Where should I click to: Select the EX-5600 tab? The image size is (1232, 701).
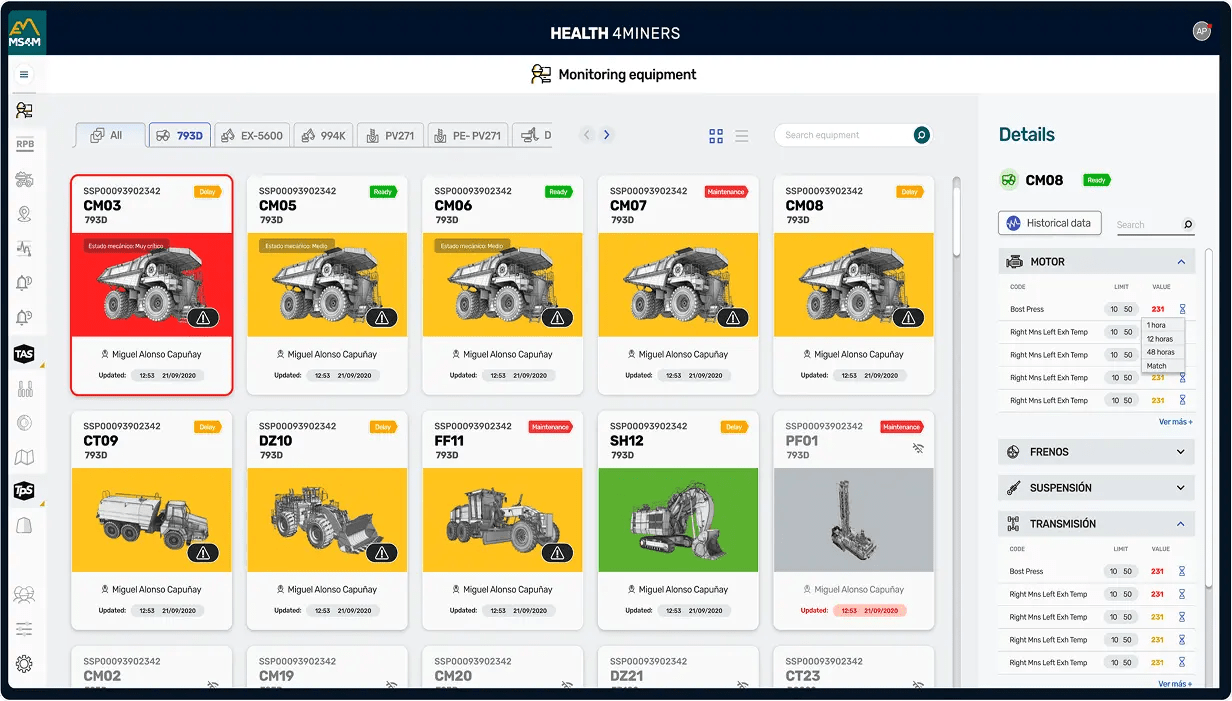[x=252, y=135]
